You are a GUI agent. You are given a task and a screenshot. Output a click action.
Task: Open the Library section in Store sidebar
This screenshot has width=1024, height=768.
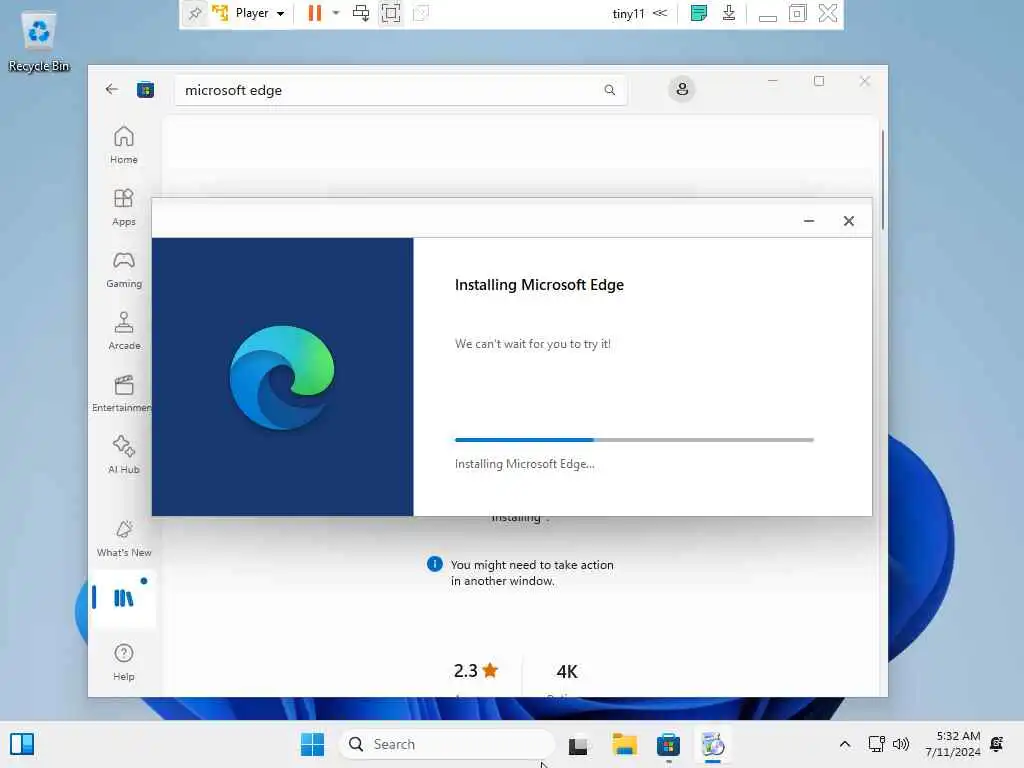point(123,598)
